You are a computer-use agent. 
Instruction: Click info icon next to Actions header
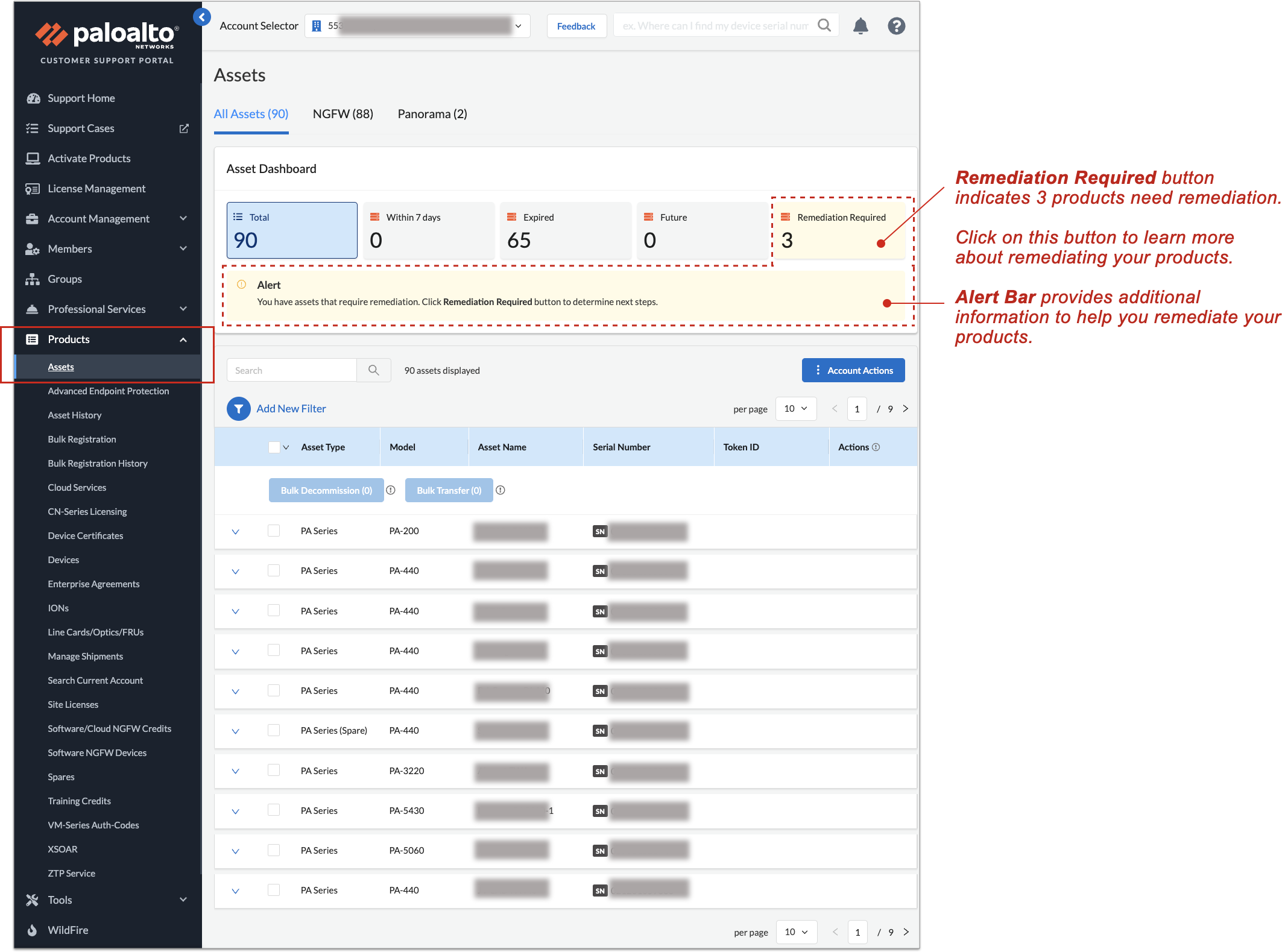coord(876,447)
